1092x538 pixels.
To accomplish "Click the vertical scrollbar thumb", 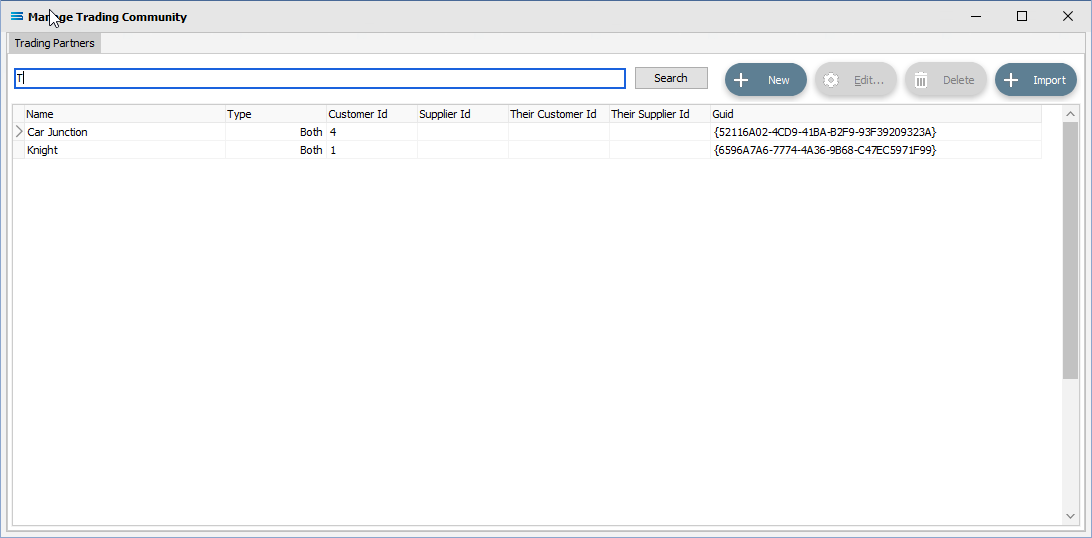I will click(x=1070, y=251).
